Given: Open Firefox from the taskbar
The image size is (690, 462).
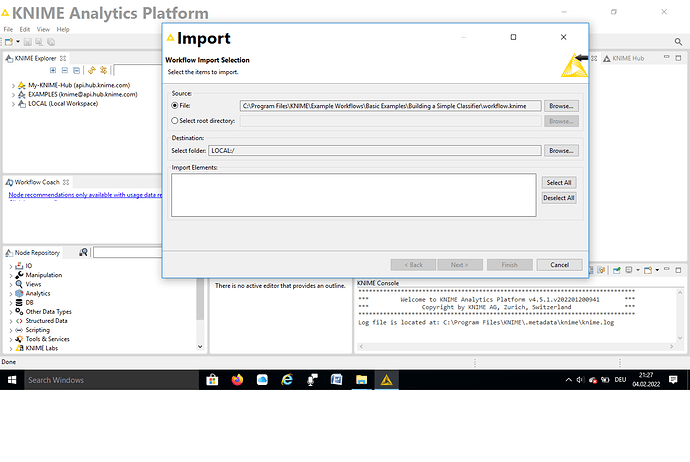Looking at the screenshot, I should (x=237, y=380).
